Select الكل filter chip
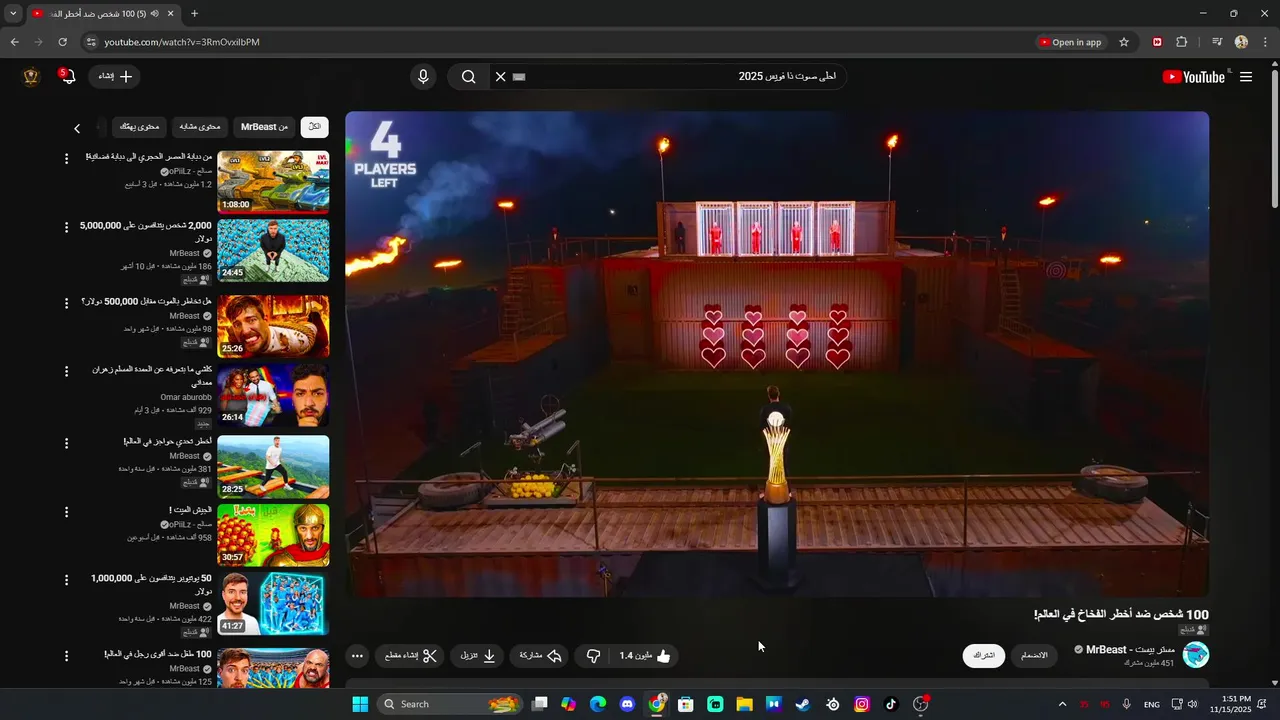 pos(315,127)
